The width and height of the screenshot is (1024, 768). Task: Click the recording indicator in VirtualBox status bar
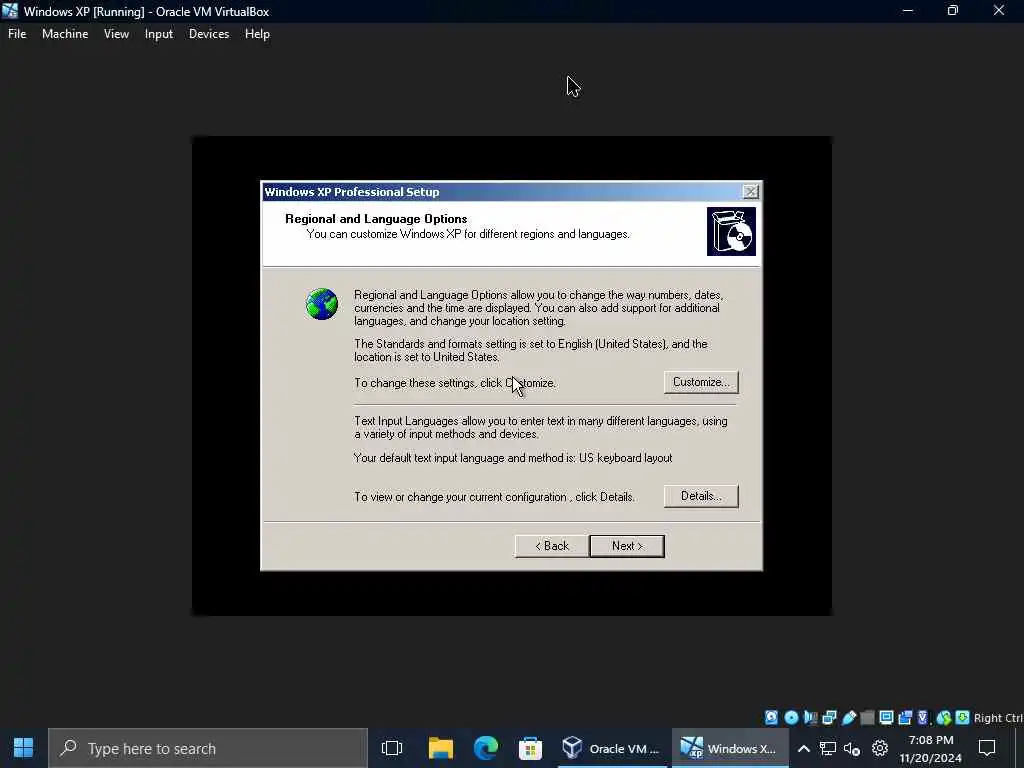(x=905, y=718)
